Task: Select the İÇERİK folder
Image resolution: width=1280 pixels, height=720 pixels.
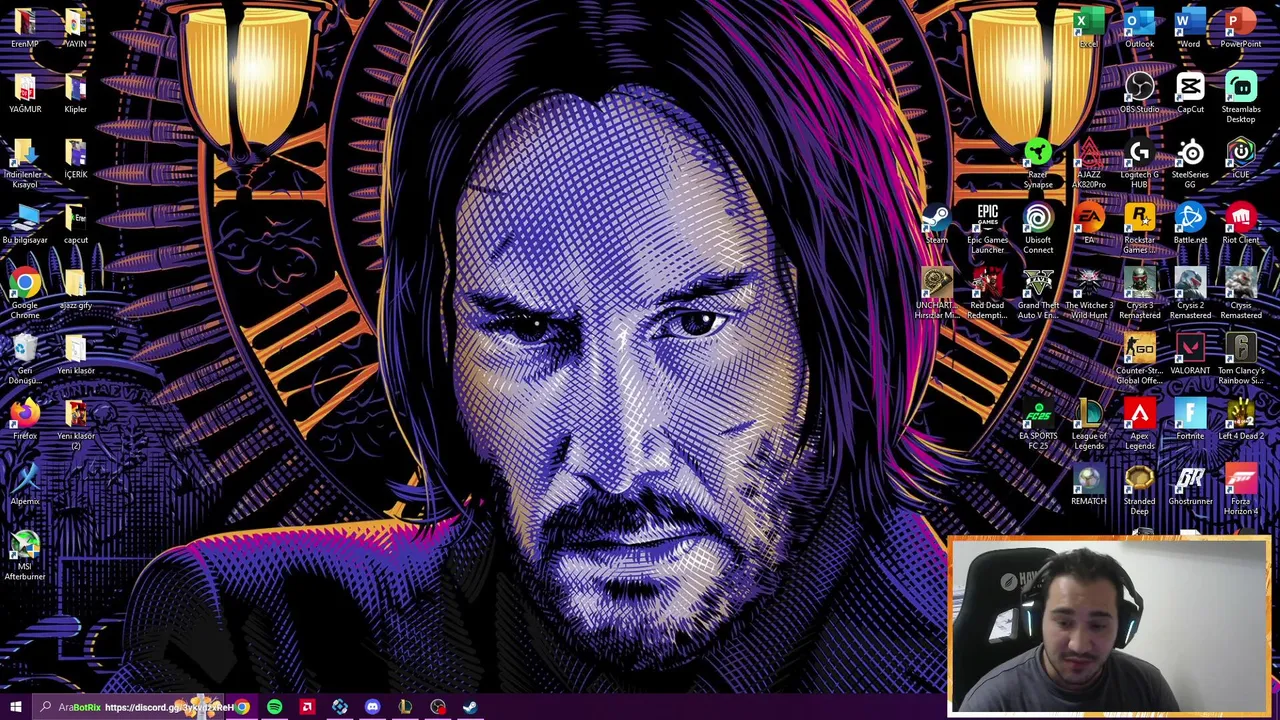Action: pos(75,159)
